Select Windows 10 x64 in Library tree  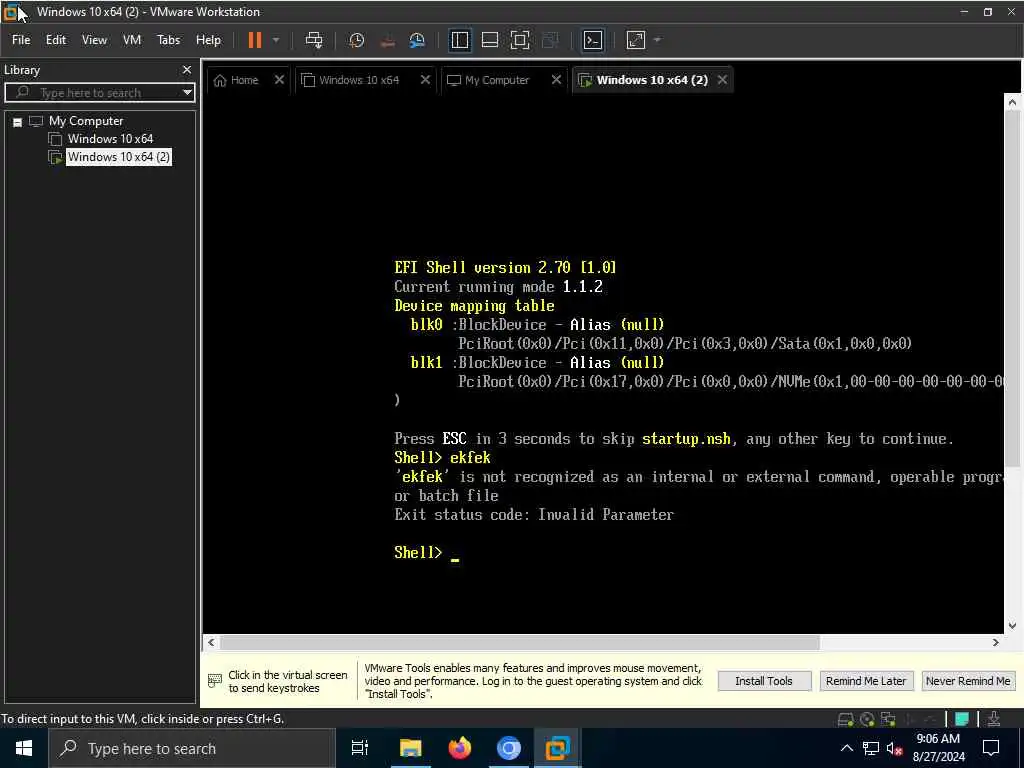coord(110,139)
